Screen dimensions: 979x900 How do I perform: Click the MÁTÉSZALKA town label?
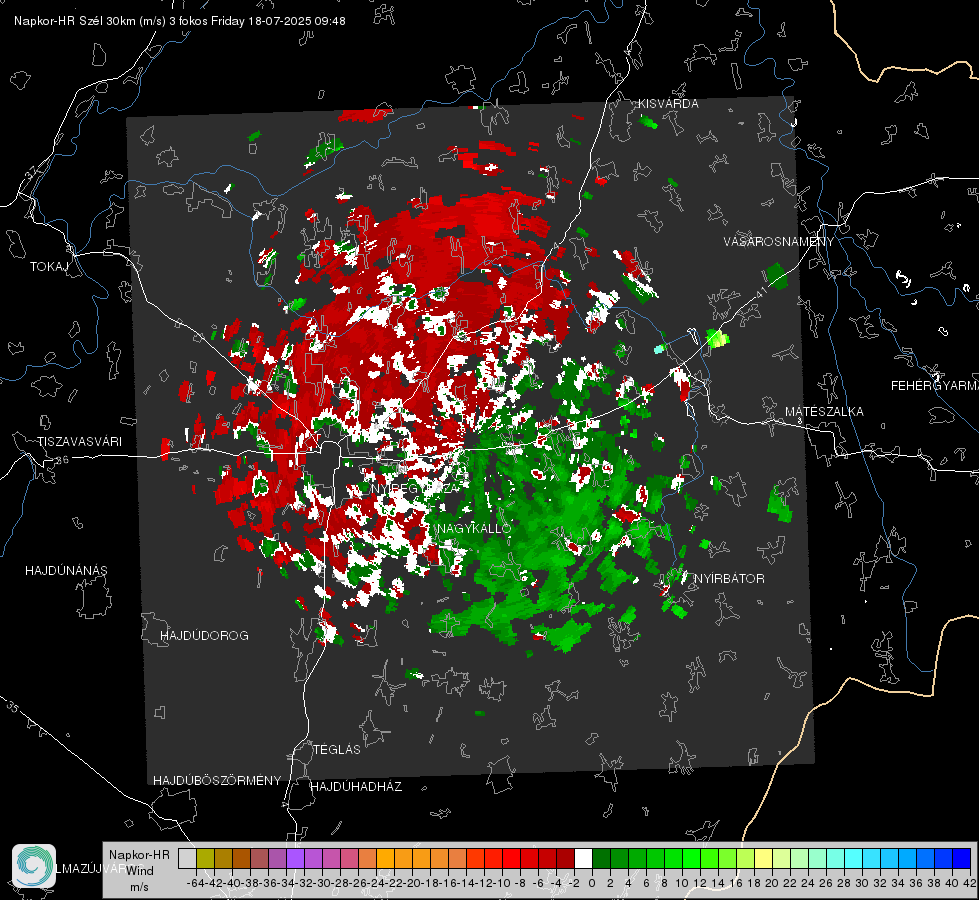click(x=824, y=412)
